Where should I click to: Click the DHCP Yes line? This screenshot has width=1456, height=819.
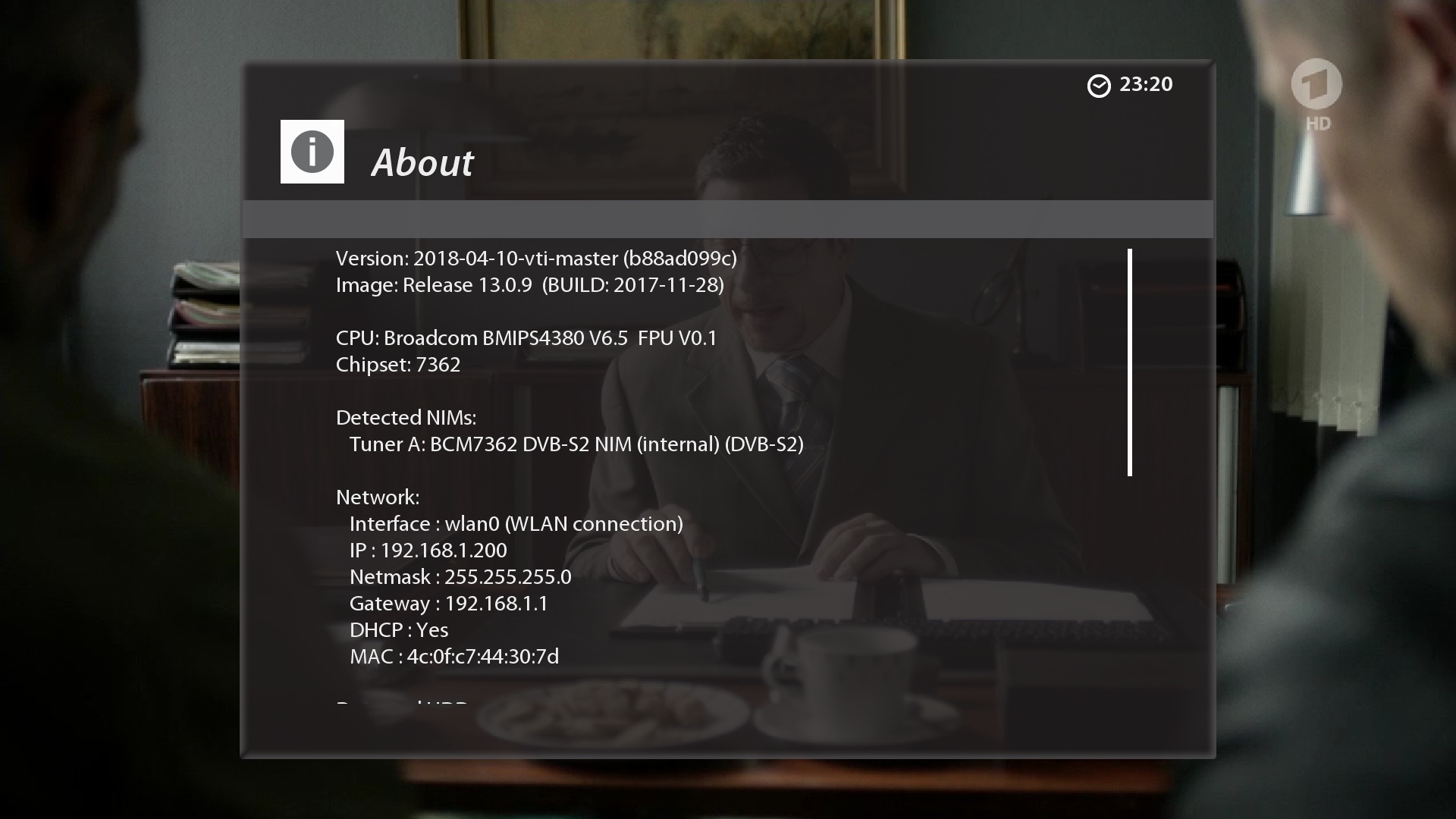(398, 630)
